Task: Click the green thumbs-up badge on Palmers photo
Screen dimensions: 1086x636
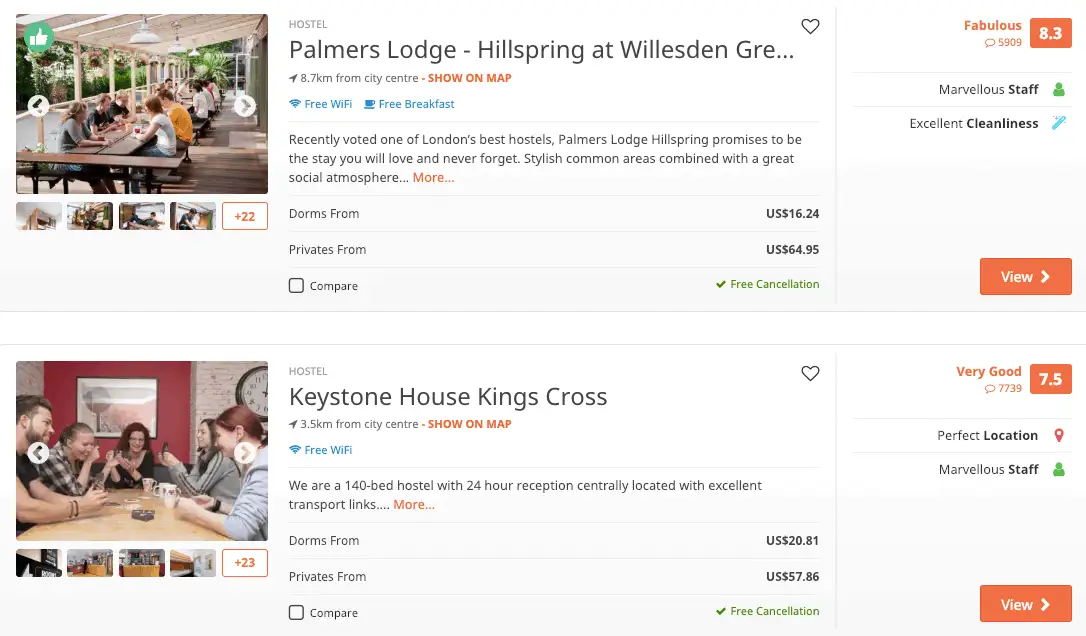Action: pos(39,38)
